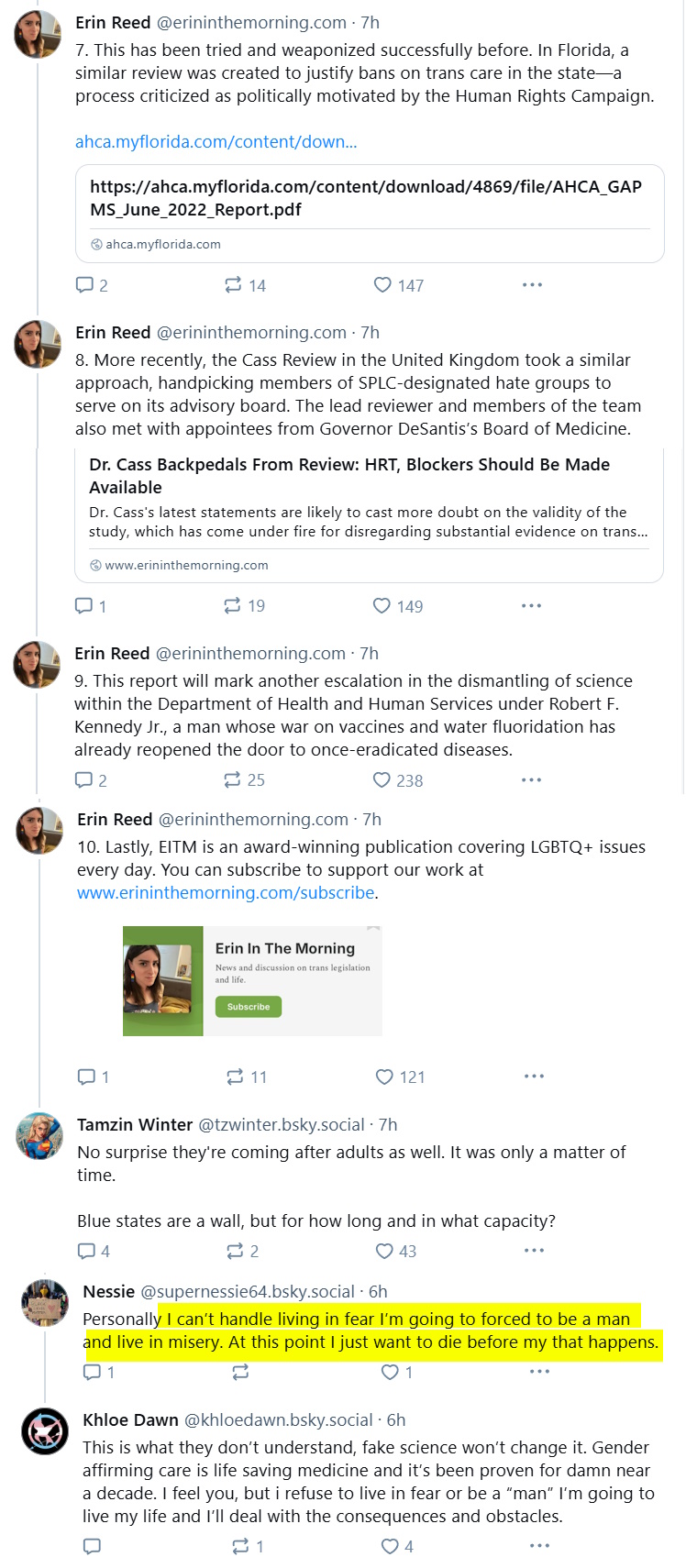Click the green Subscribe button
Image resolution: width=686 pixels, height=1568 pixels.
(x=249, y=1007)
